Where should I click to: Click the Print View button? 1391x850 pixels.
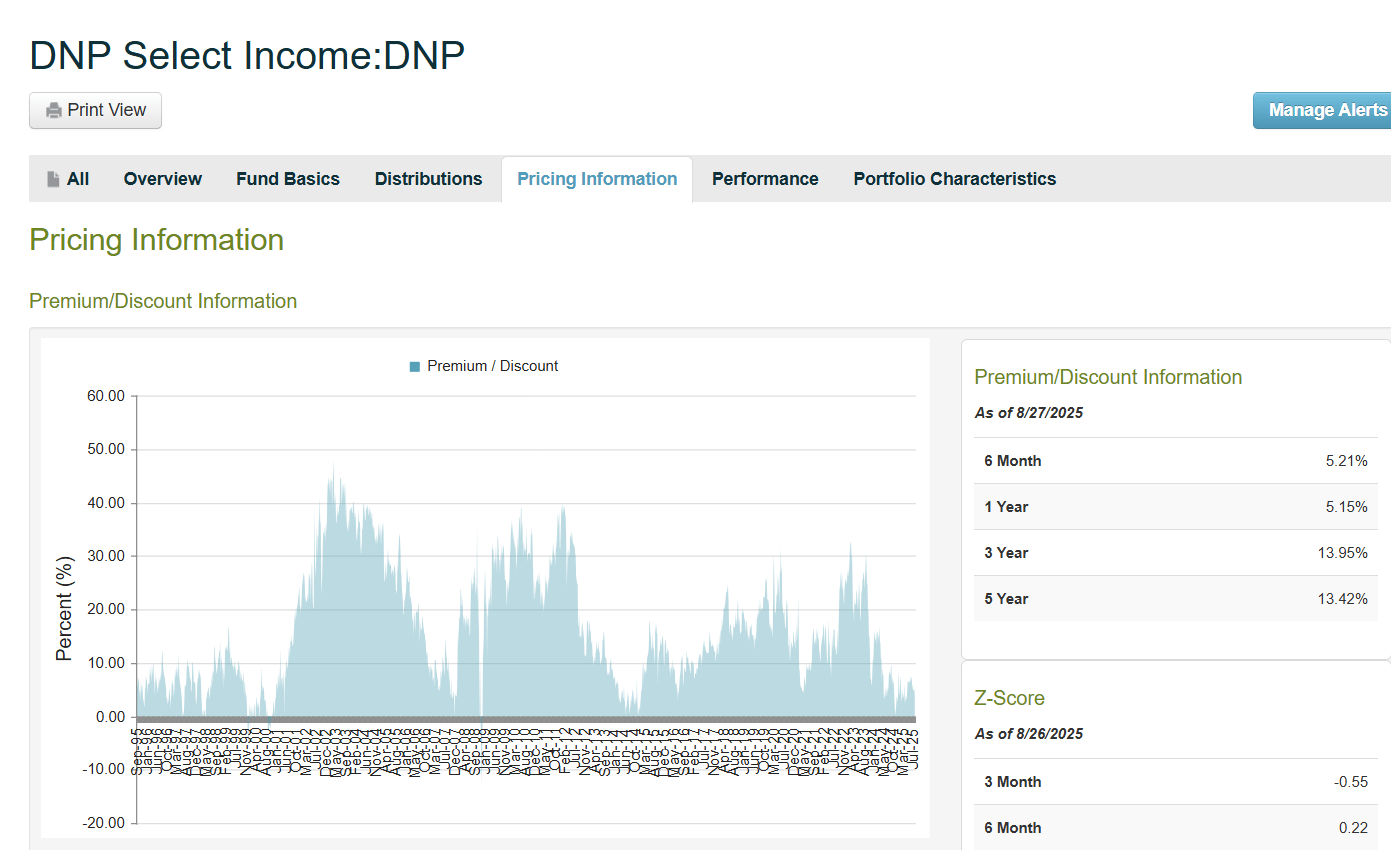(x=95, y=110)
